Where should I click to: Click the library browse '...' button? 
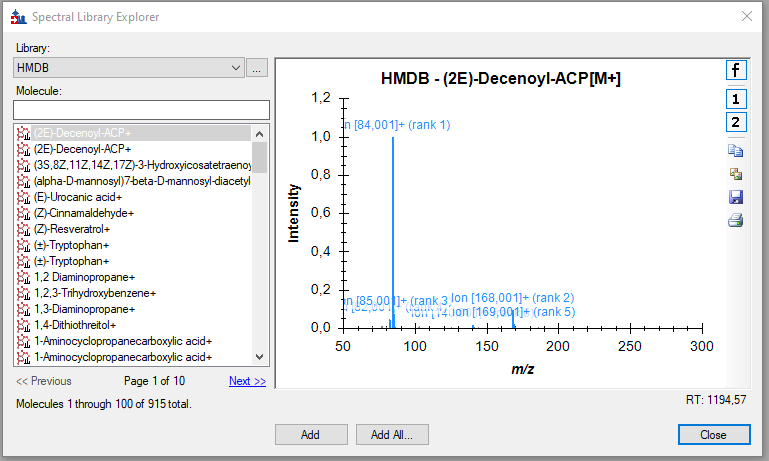pos(258,68)
